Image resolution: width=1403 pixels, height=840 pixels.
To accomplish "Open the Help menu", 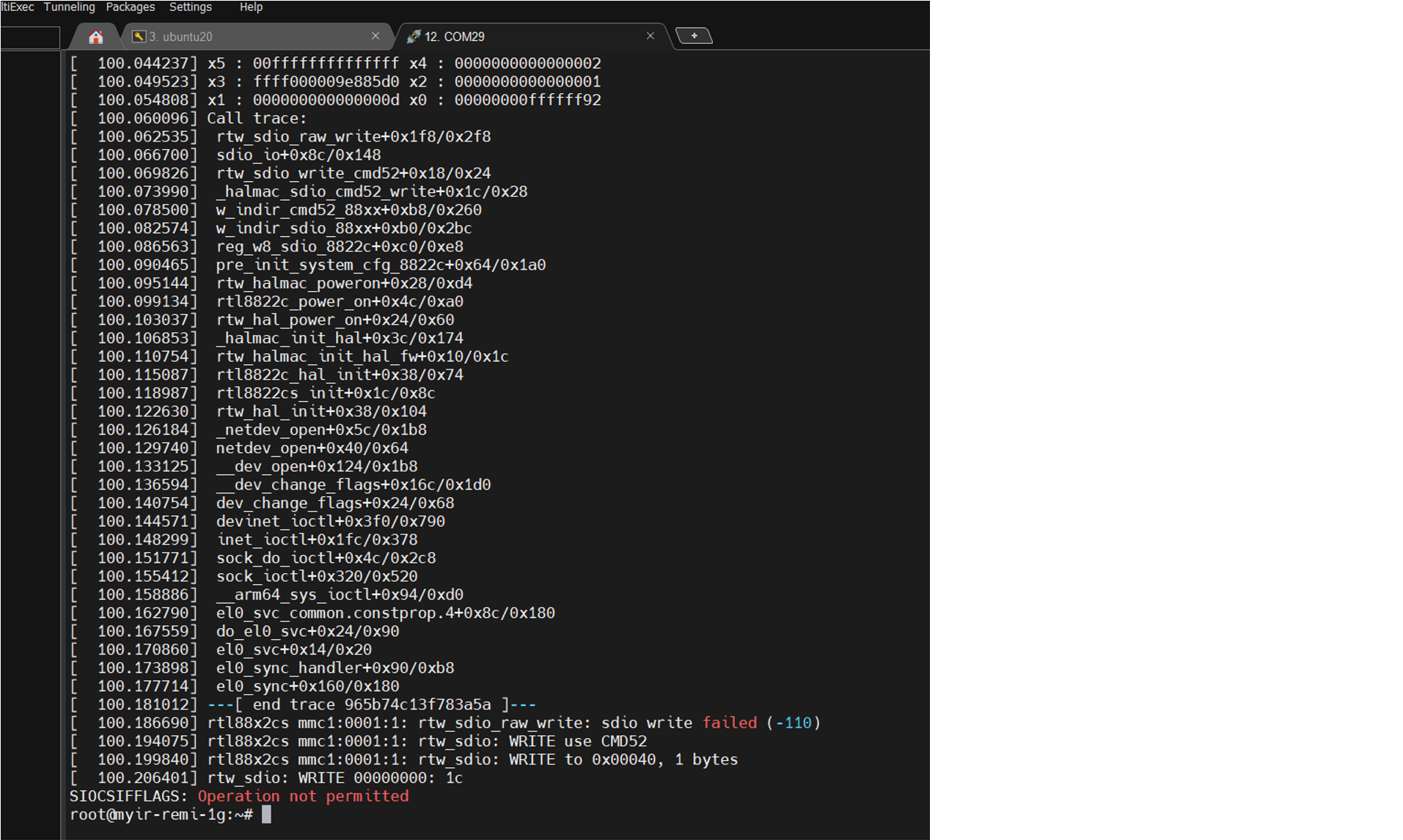I will [251, 7].
